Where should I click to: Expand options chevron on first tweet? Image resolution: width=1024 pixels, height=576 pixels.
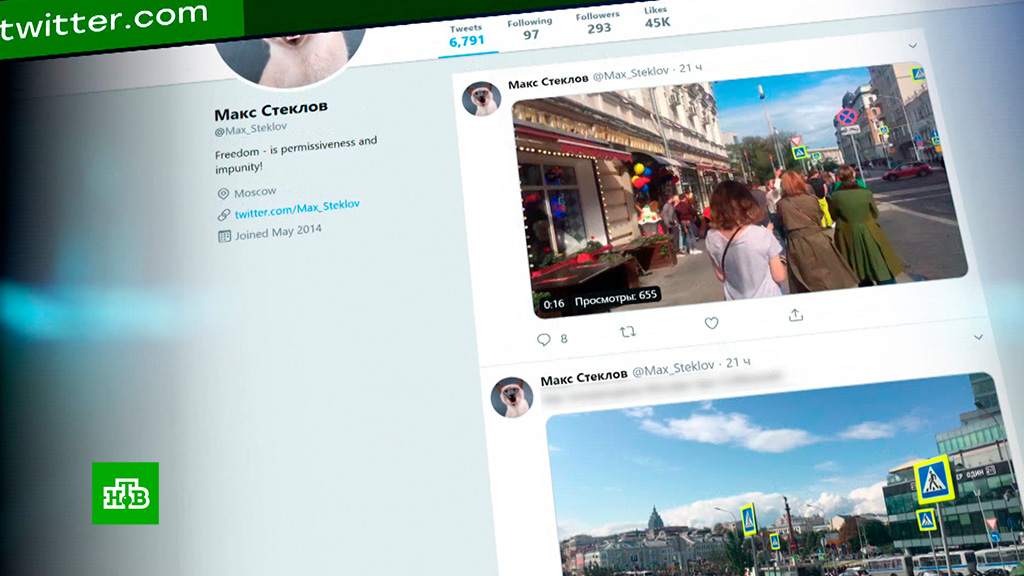(x=912, y=46)
